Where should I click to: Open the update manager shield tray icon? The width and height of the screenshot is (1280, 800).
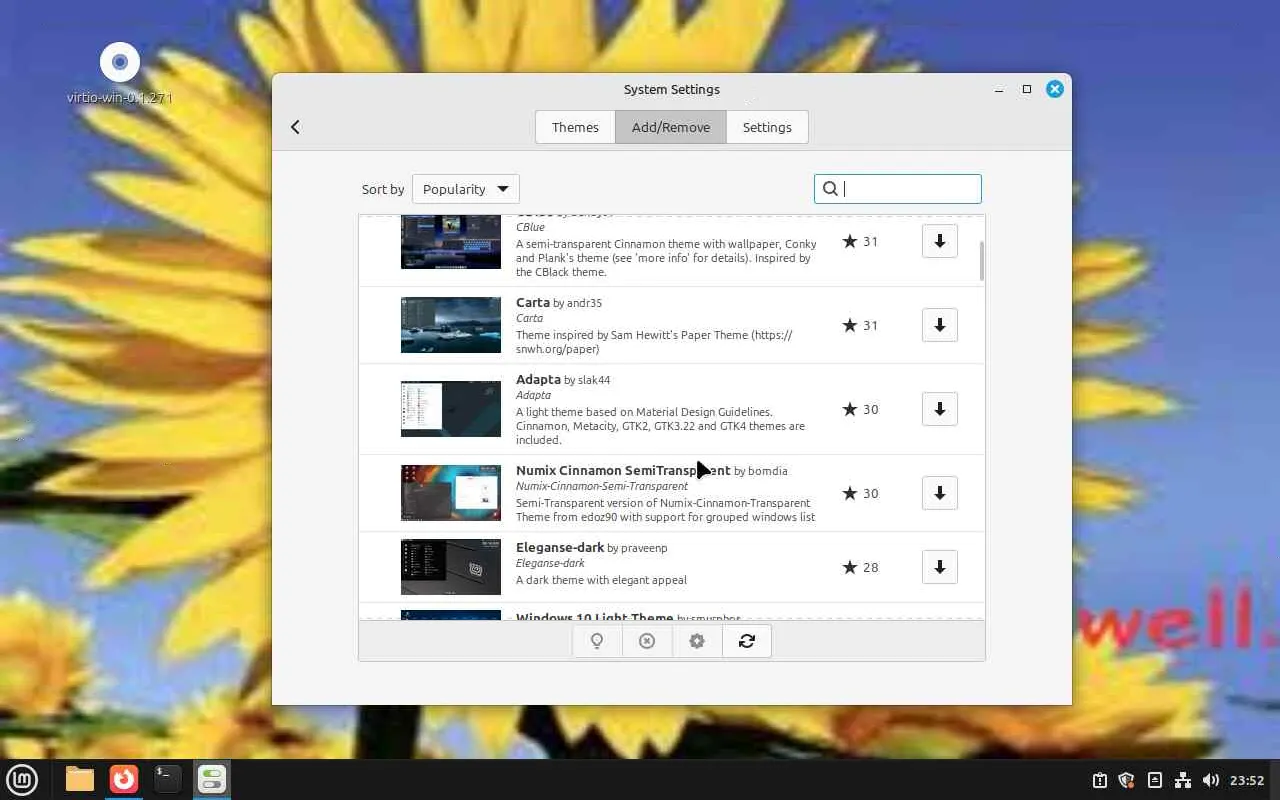pos(1126,780)
